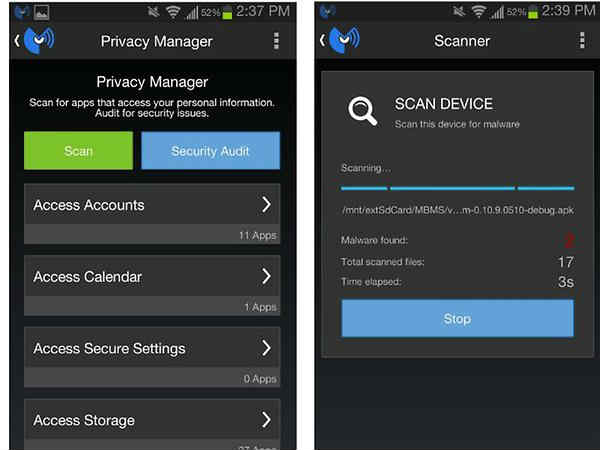600x450 pixels.
Task: Open overflow menu in Privacy Manager header
Action: 276,41
